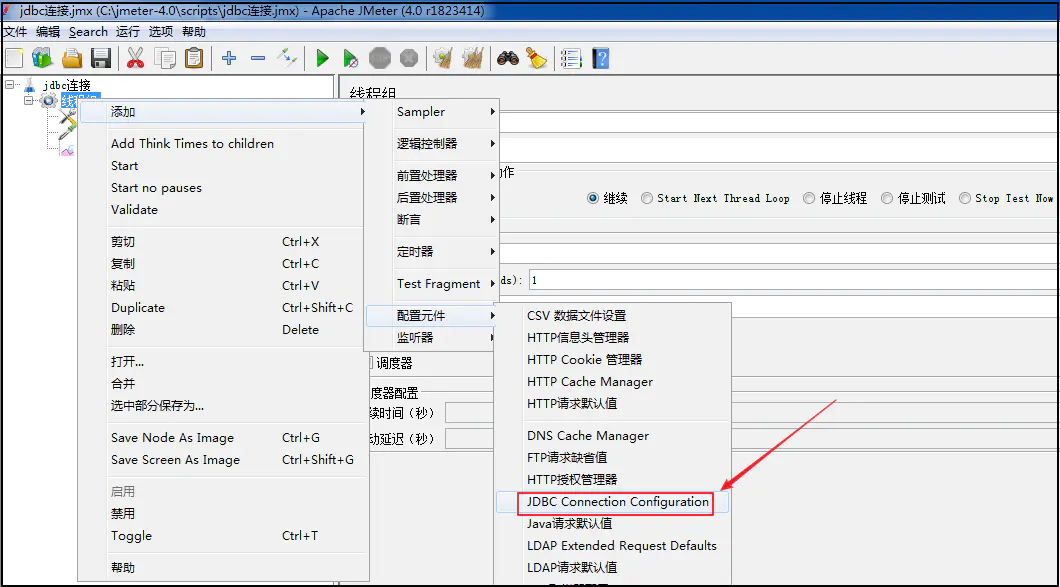Image resolution: width=1060 pixels, height=587 pixels.
Task: Choose HTTP Cookie 管理器 item
Action: (613, 360)
